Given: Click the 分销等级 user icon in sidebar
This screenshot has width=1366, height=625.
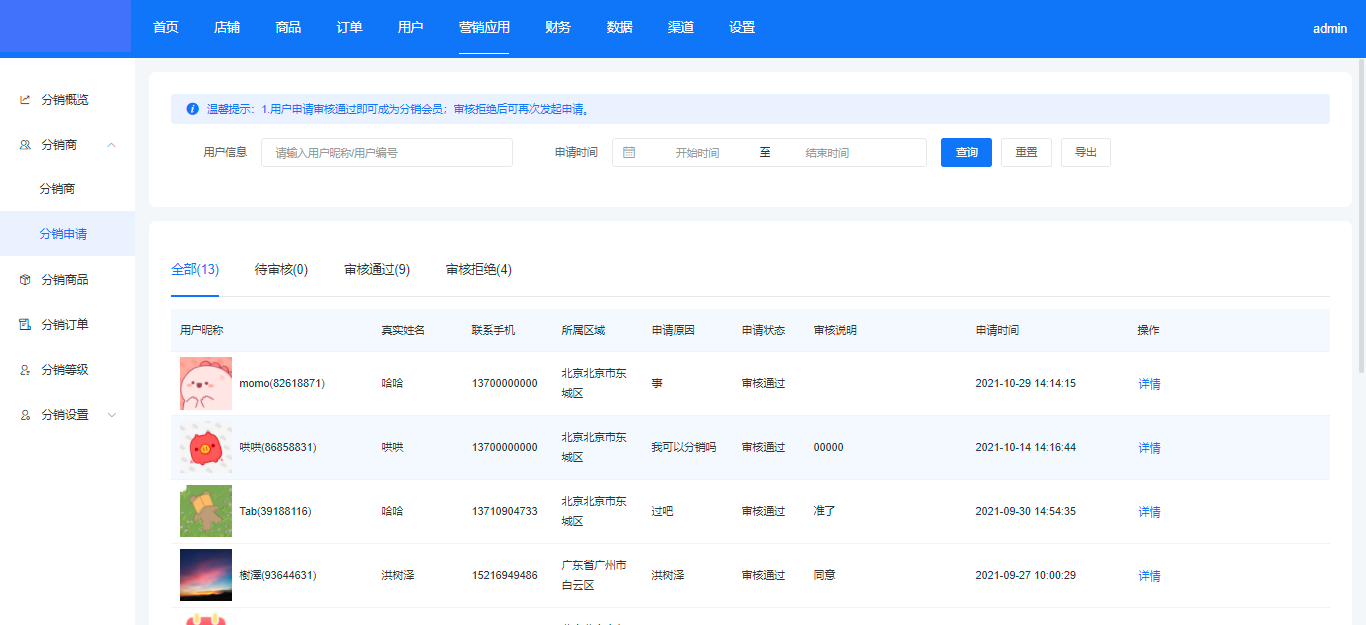Looking at the screenshot, I should click(x=25, y=370).
